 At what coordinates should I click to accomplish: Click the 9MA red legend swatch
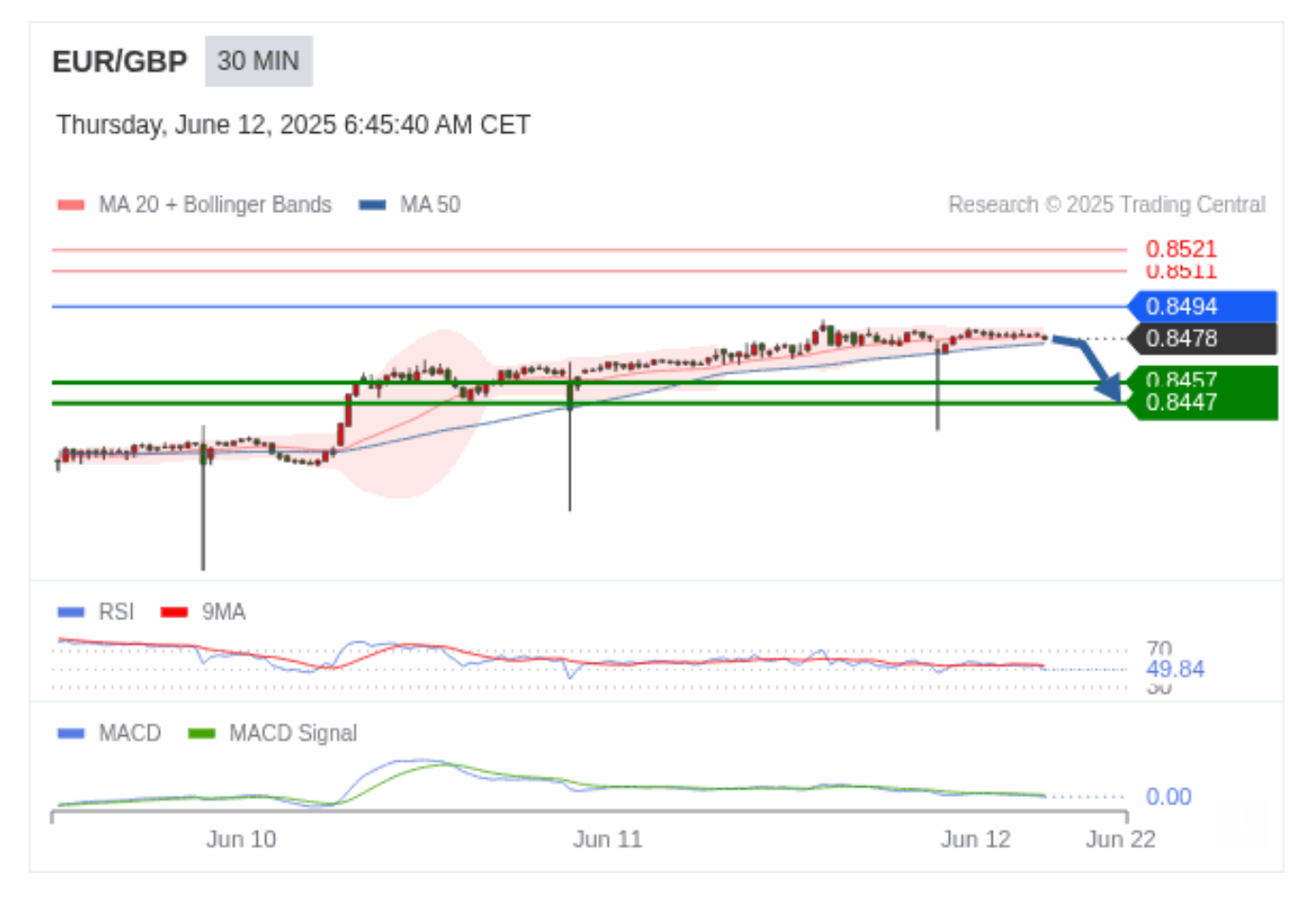click(x=174, y=611)
